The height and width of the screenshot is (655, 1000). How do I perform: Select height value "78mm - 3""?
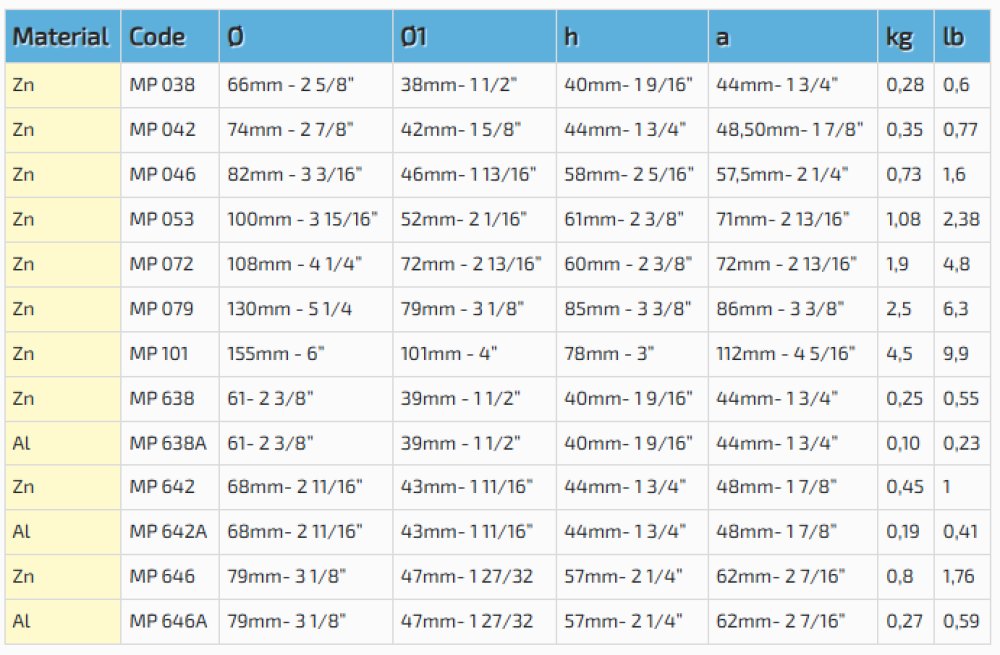609,353
